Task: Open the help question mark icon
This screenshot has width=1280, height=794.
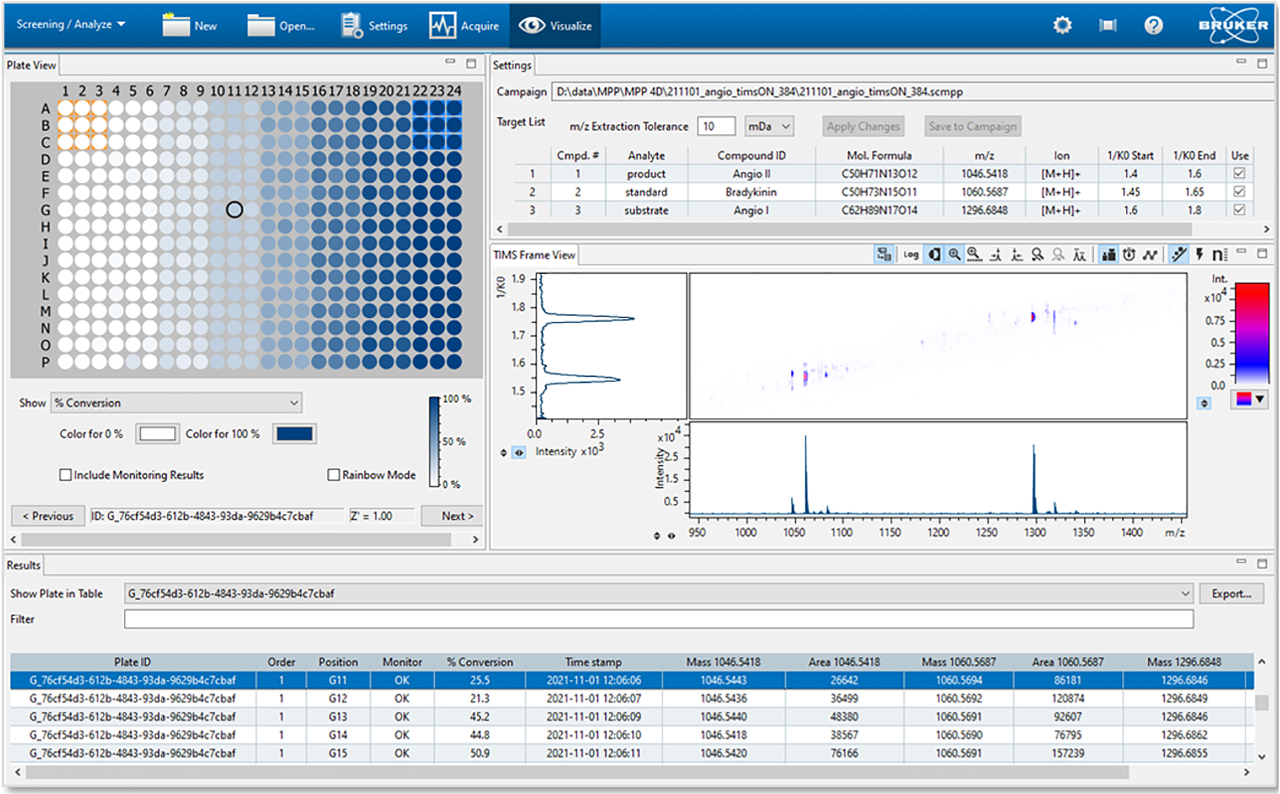Action: click(x=1153, y=26)
